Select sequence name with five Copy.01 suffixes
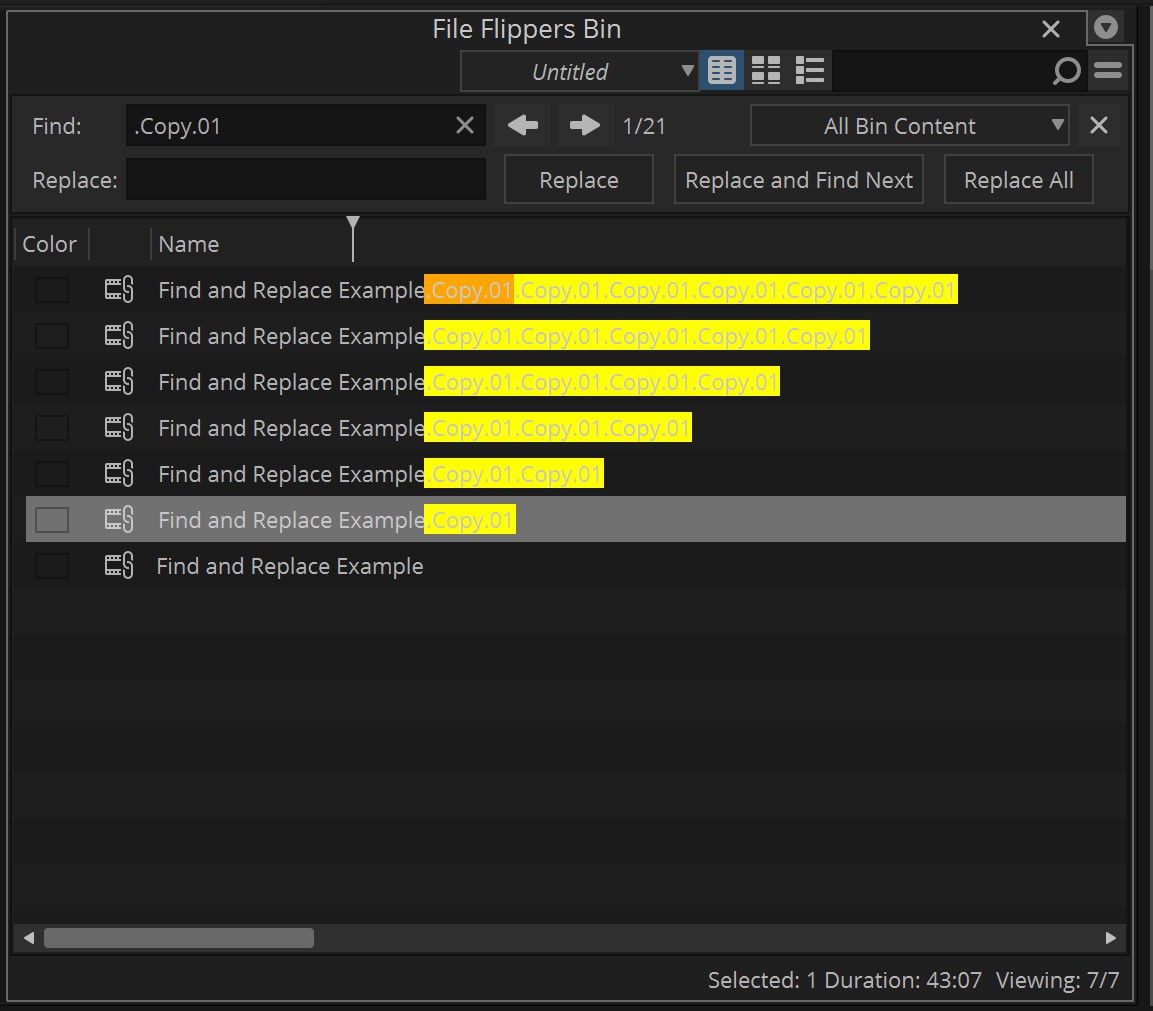 tap(513, 336)
